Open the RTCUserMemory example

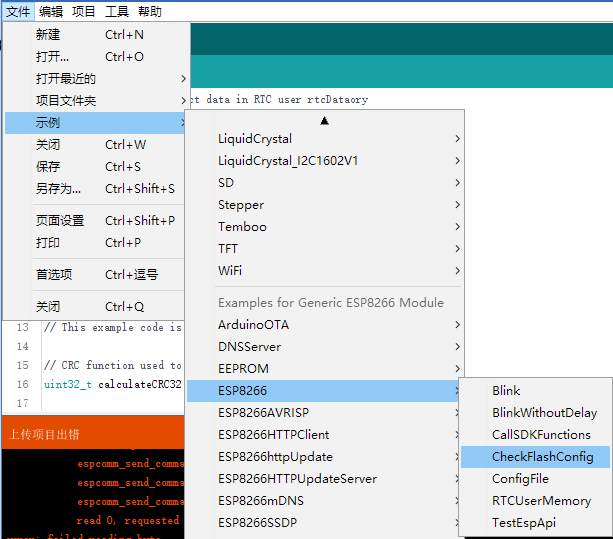[x=535, y=501]
